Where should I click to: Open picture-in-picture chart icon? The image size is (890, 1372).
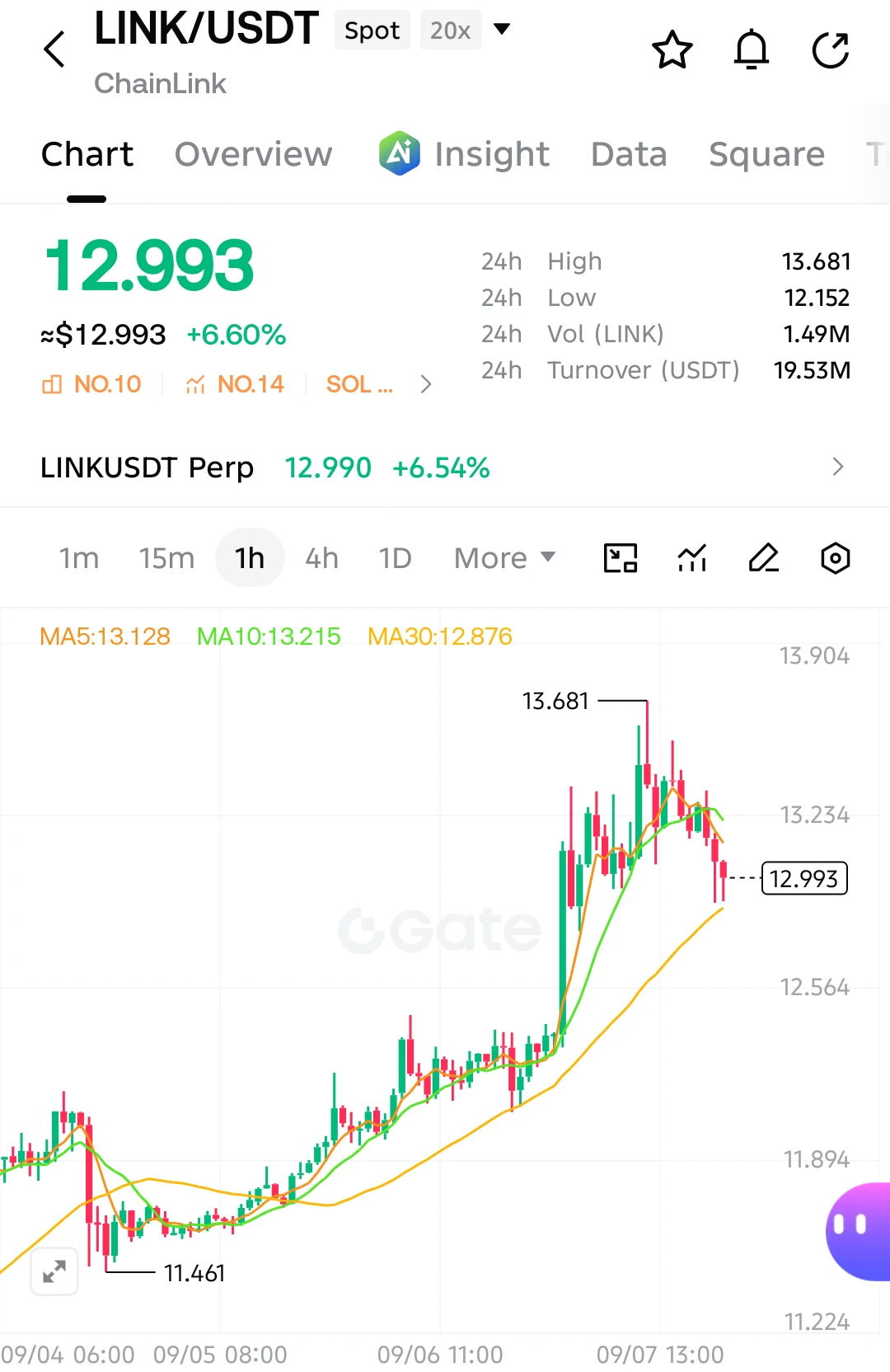click(621, 558)
